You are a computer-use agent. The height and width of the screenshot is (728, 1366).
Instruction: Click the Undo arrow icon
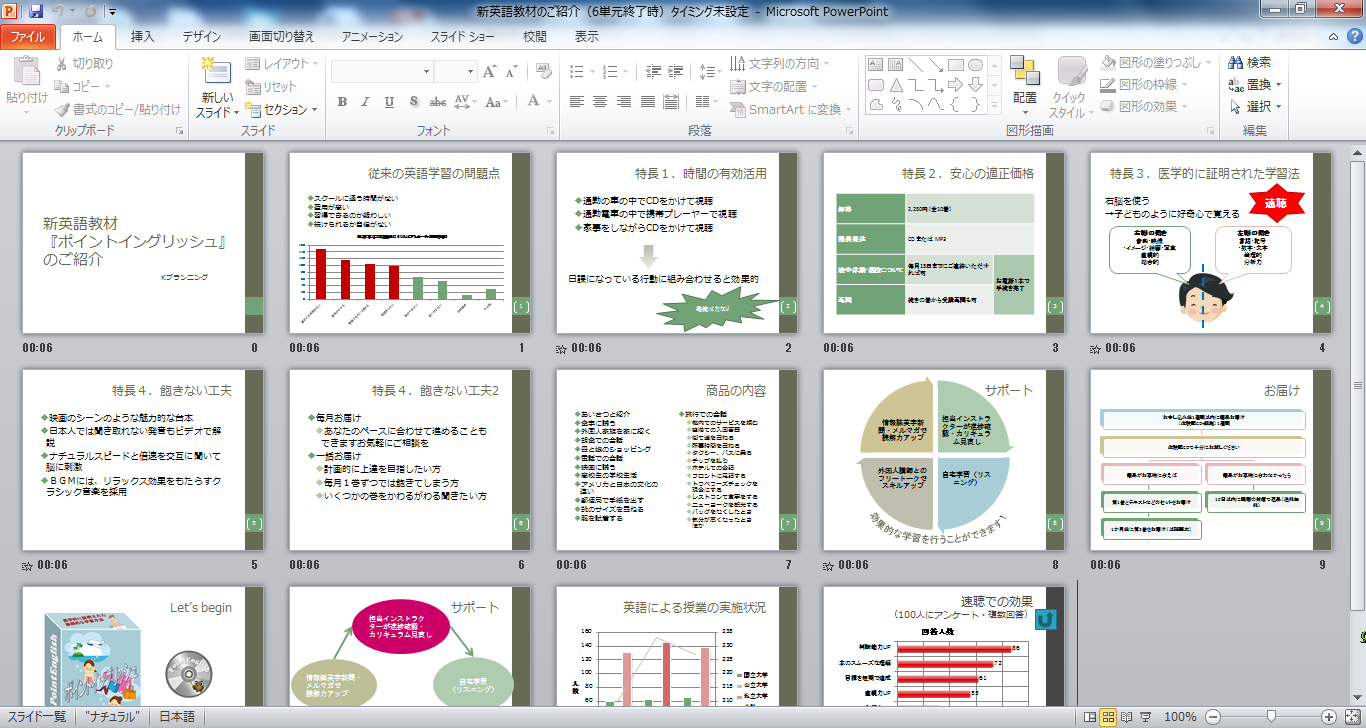(57, 12)
